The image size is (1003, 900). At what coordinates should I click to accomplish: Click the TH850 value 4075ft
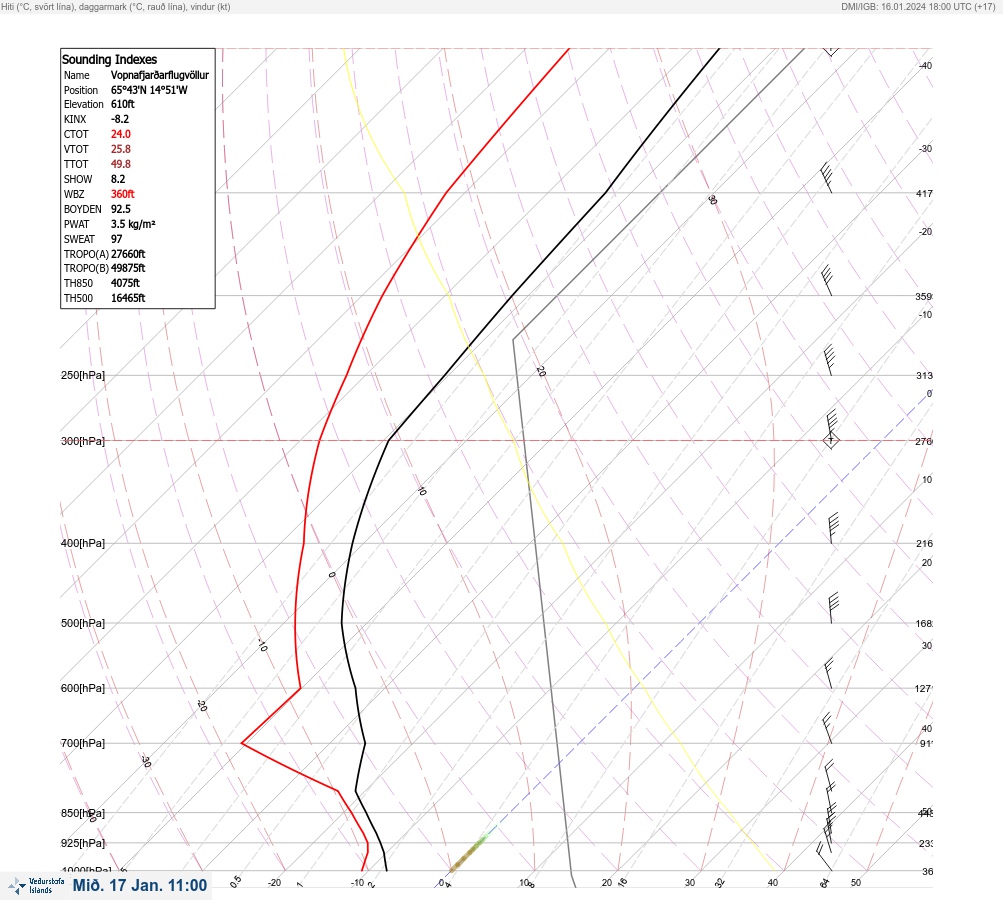coord(125,283)
